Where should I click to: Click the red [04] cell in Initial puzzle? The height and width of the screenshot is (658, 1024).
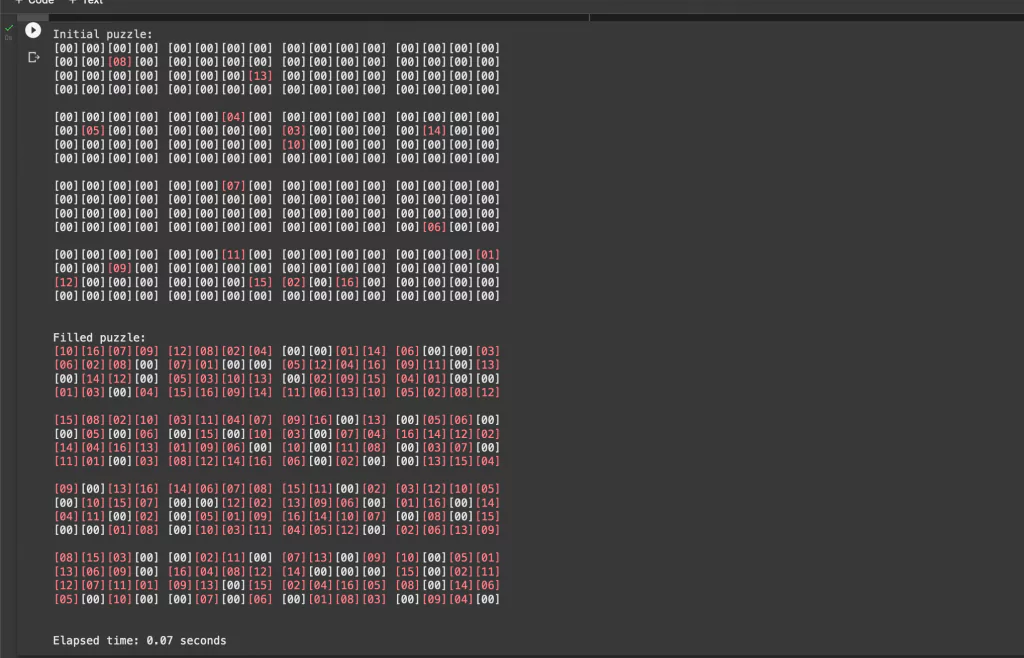point(233,117)
